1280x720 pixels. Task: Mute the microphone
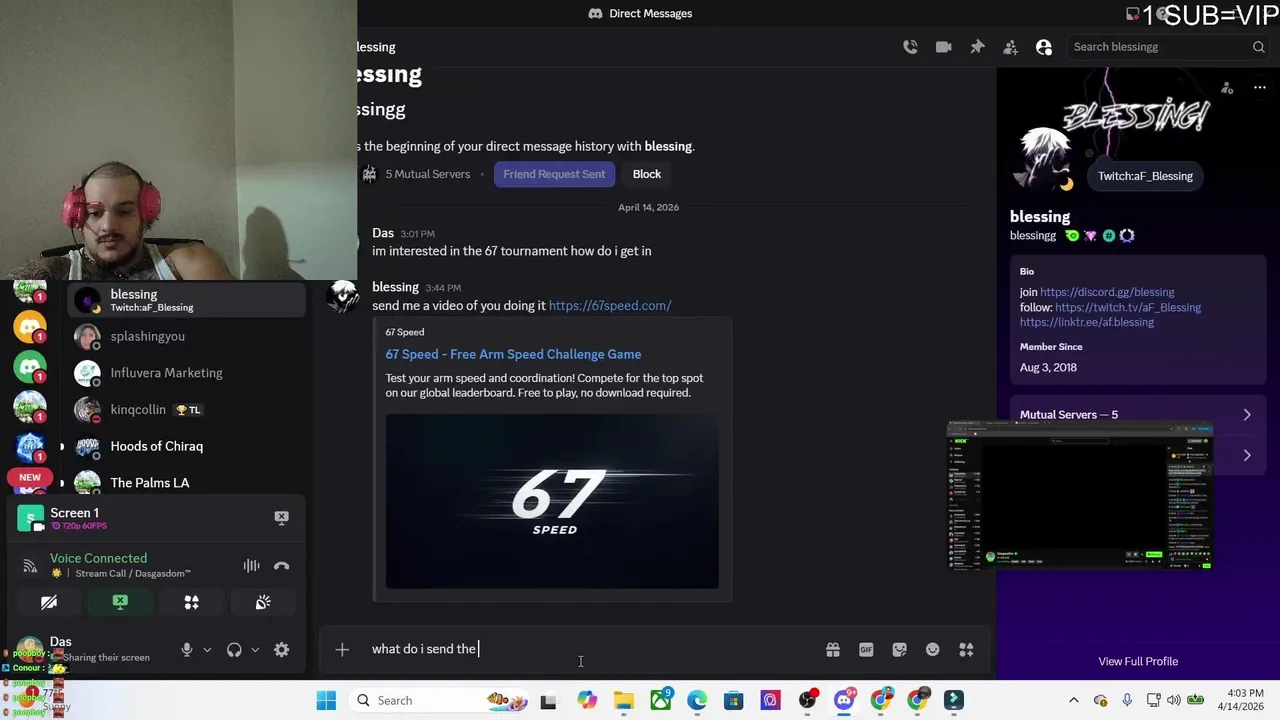[x=186, y=650]
